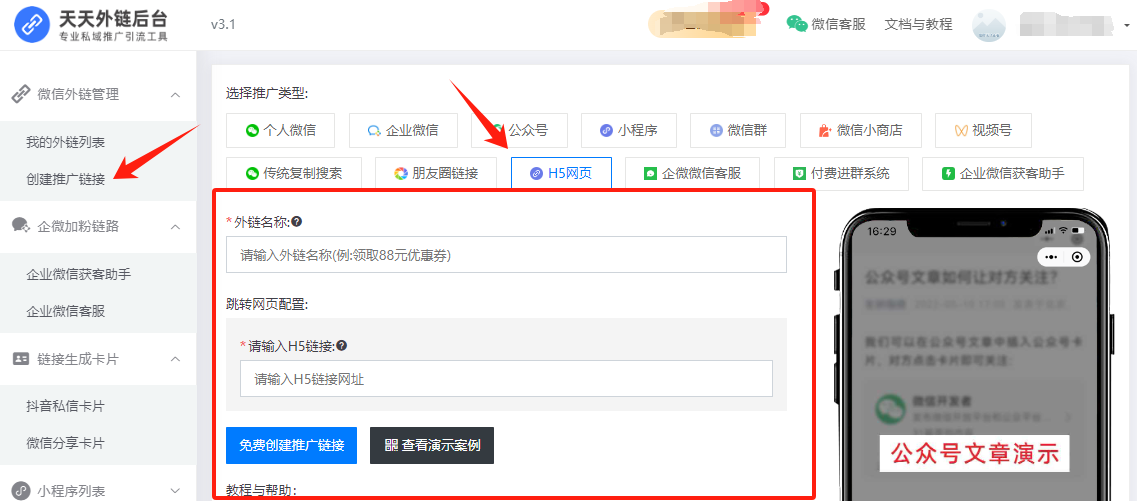Click the user avatar image in header
1137x501 pixels.
point(988,25)
